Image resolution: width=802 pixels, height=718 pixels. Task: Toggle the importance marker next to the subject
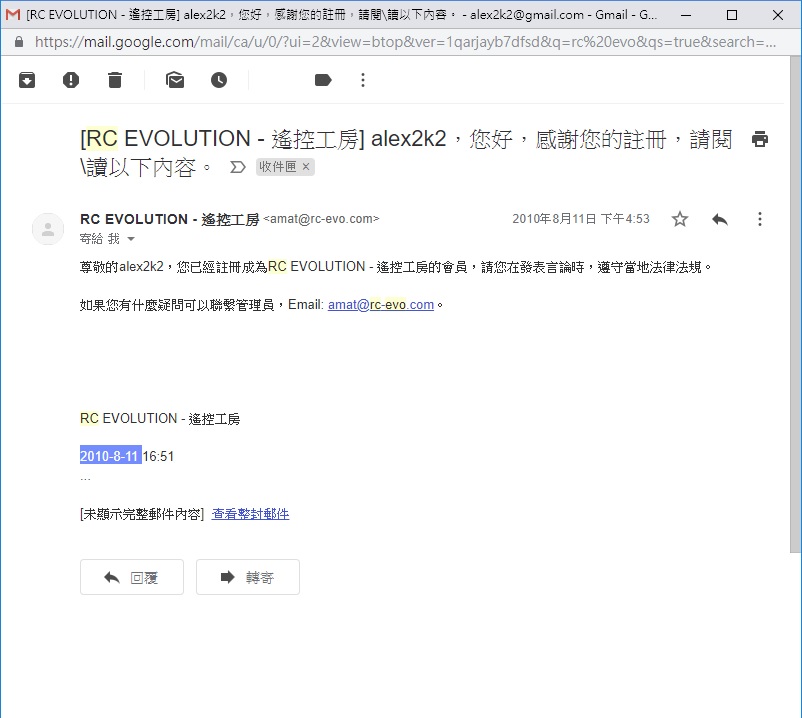coord(238,167)
